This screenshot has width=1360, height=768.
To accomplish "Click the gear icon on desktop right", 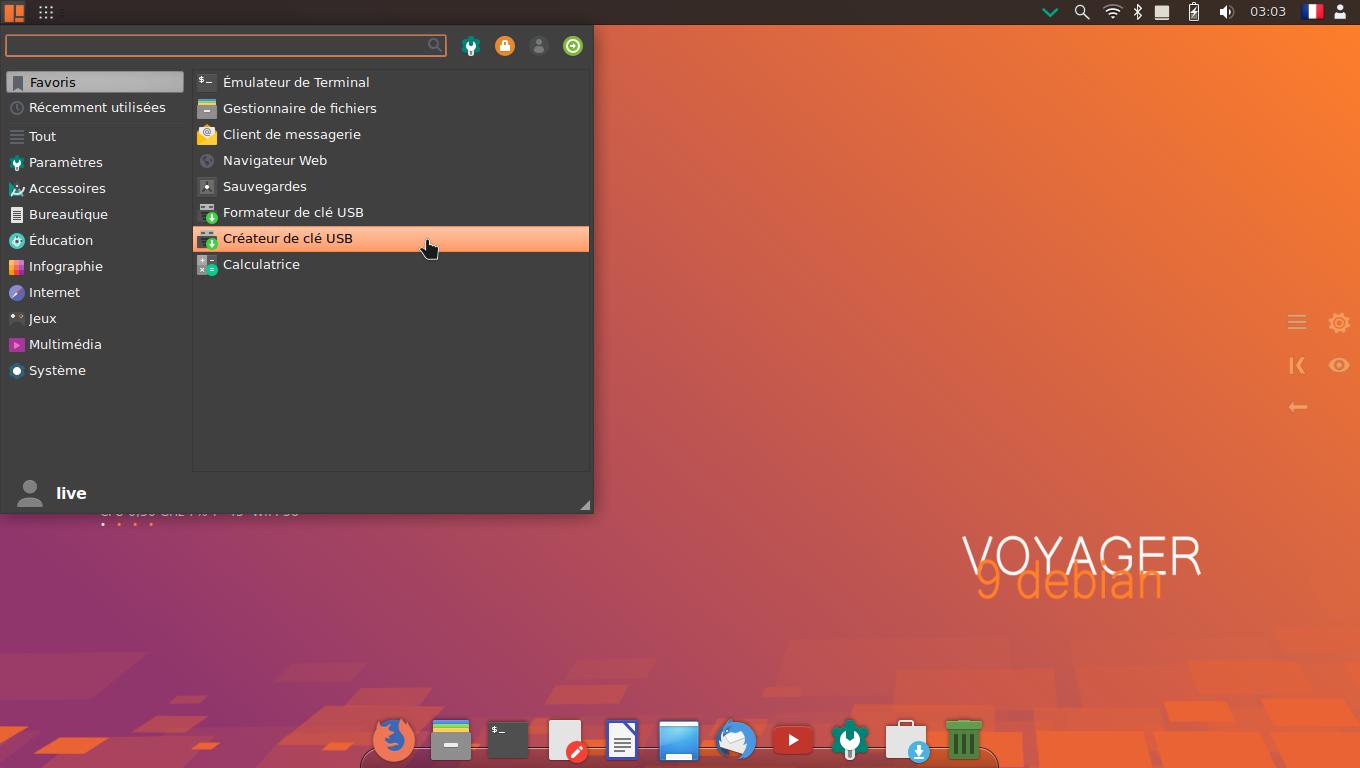I will (1339, 322).
